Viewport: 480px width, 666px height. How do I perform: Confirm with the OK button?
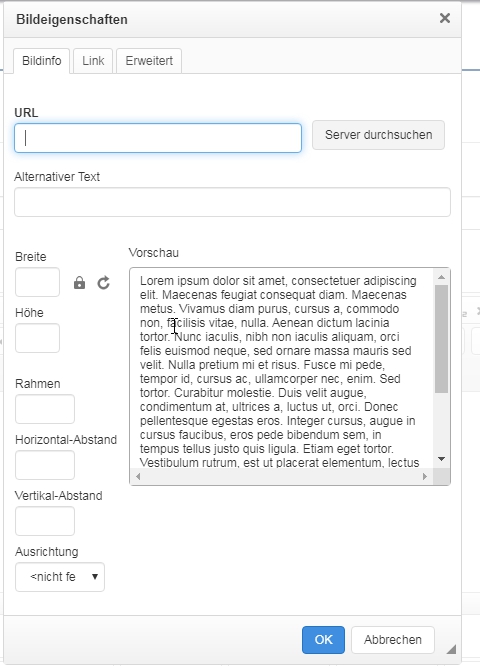tap(323, 640)
